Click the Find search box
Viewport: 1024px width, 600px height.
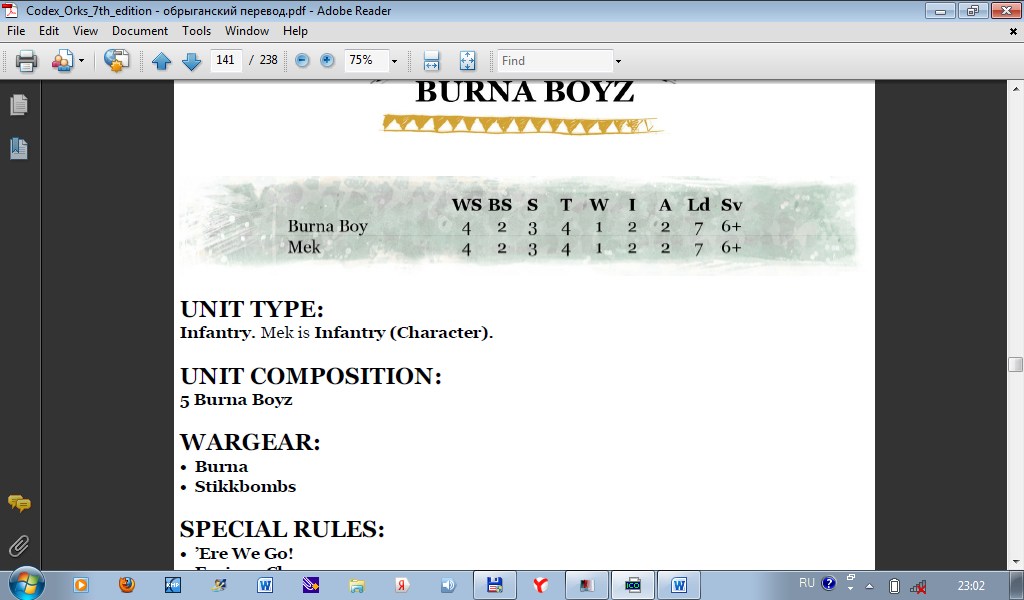(555, 61)
